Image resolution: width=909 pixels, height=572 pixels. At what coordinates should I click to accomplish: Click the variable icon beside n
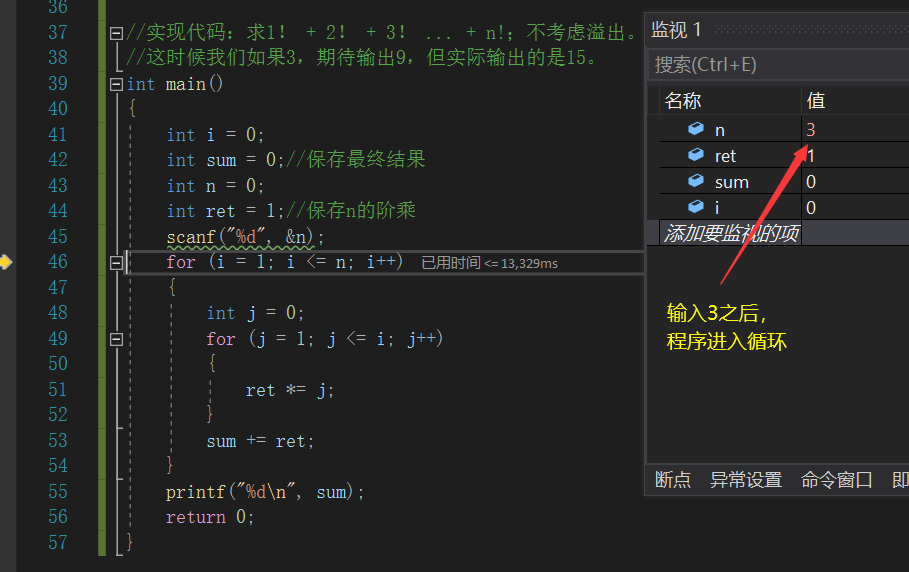(696, 129)
